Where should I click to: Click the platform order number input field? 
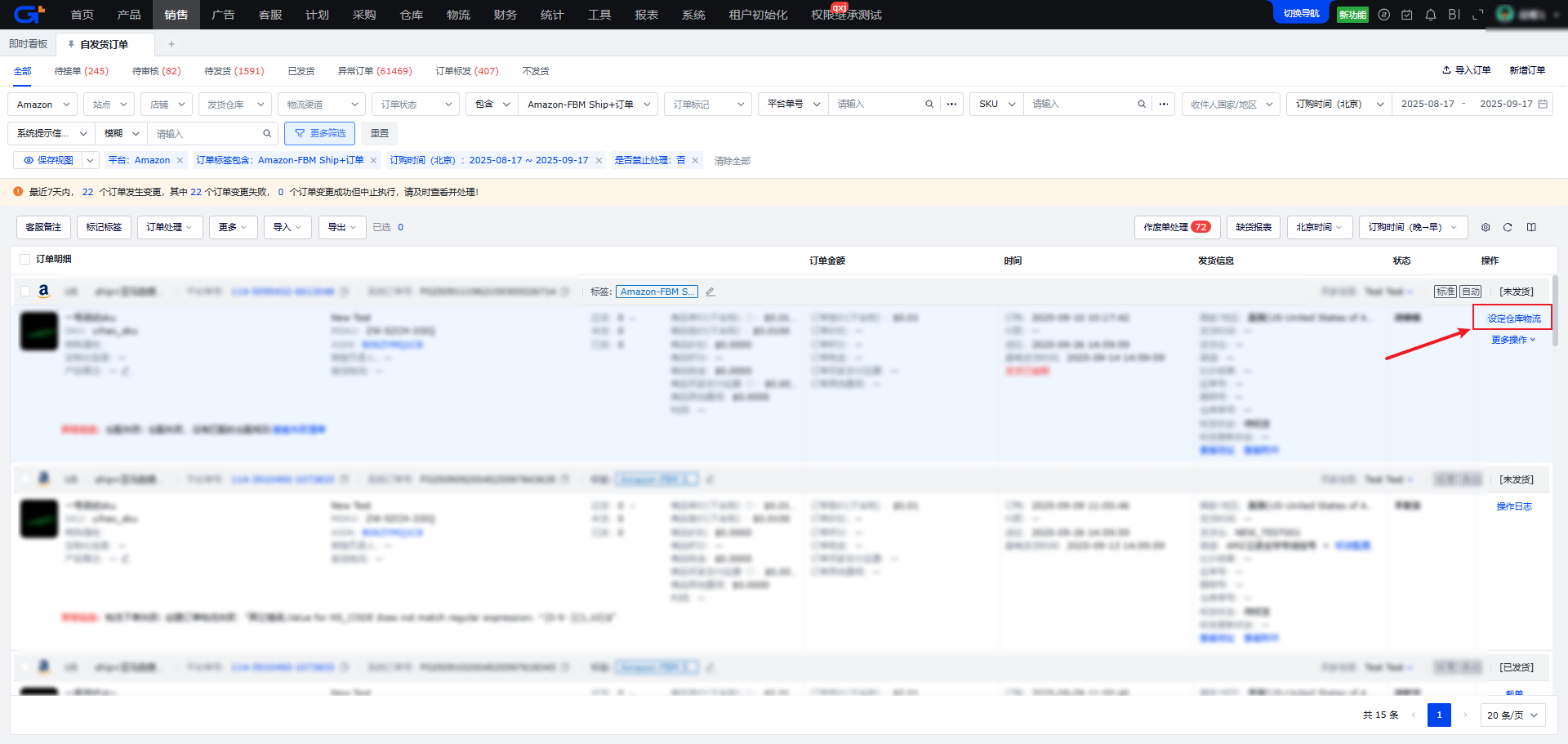pyautogui.click(x=875, y=104)
